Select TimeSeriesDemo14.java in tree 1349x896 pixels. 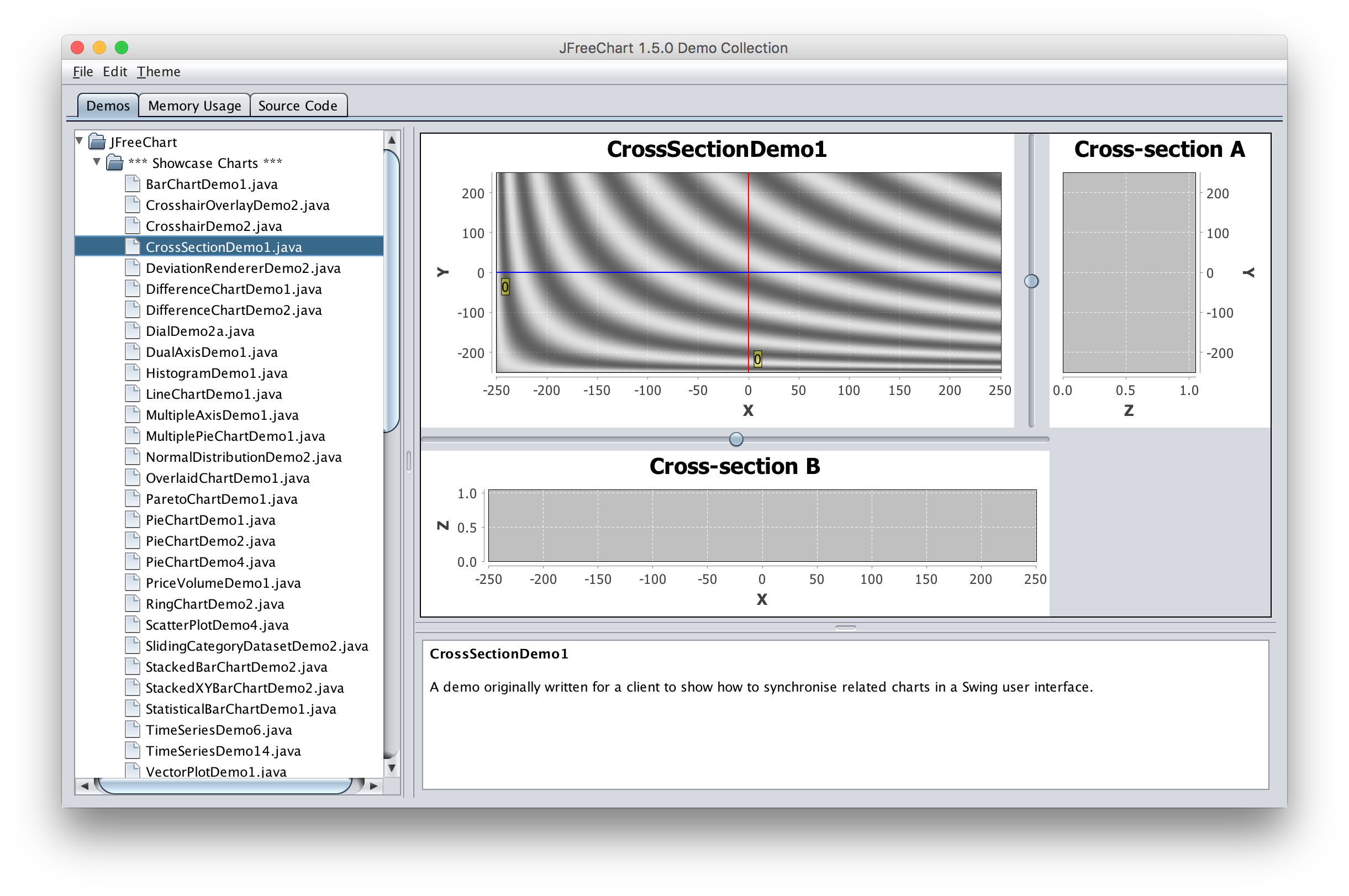[223, 751]
